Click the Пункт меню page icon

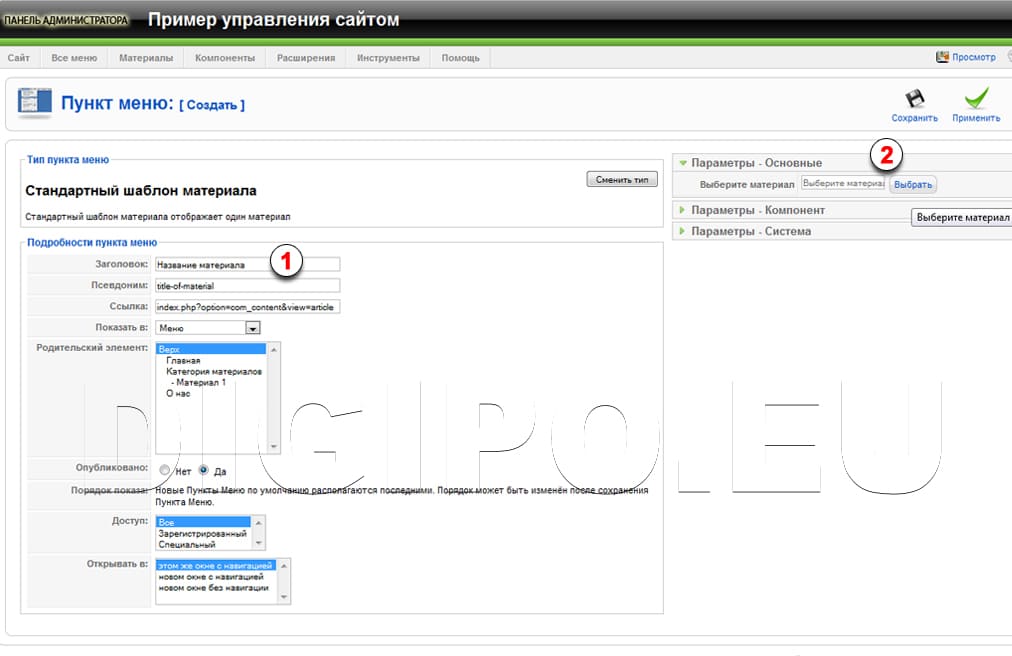click(36, 103)
